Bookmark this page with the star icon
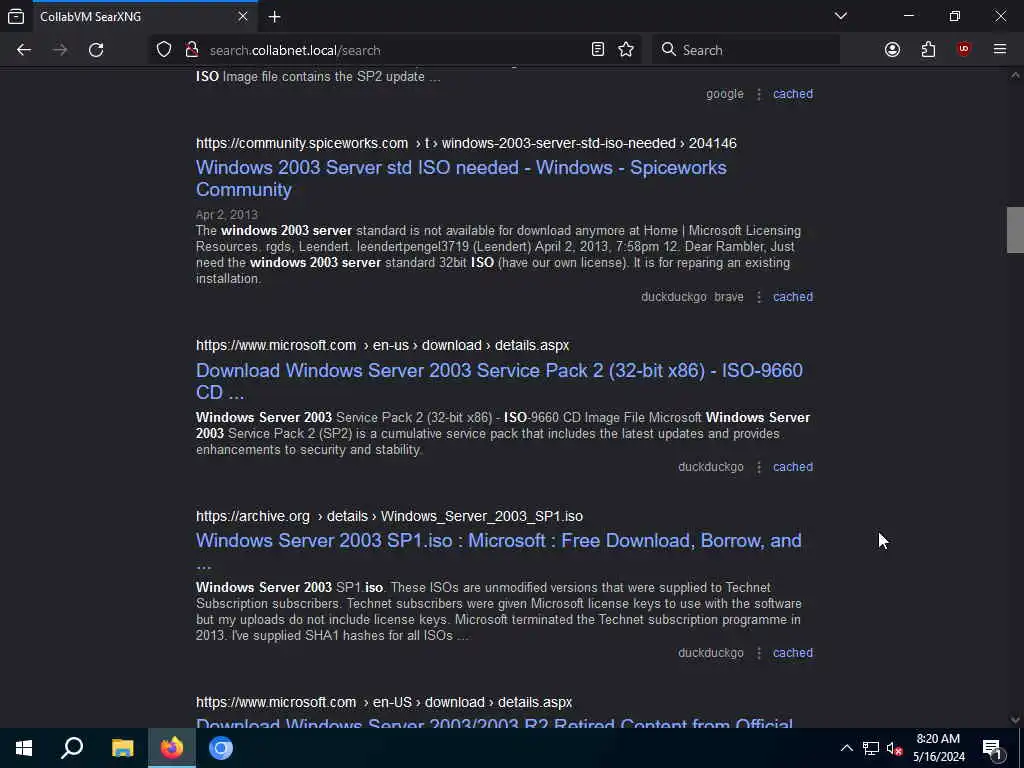Viewport: 1024px width, 768px height. (626, 50)
